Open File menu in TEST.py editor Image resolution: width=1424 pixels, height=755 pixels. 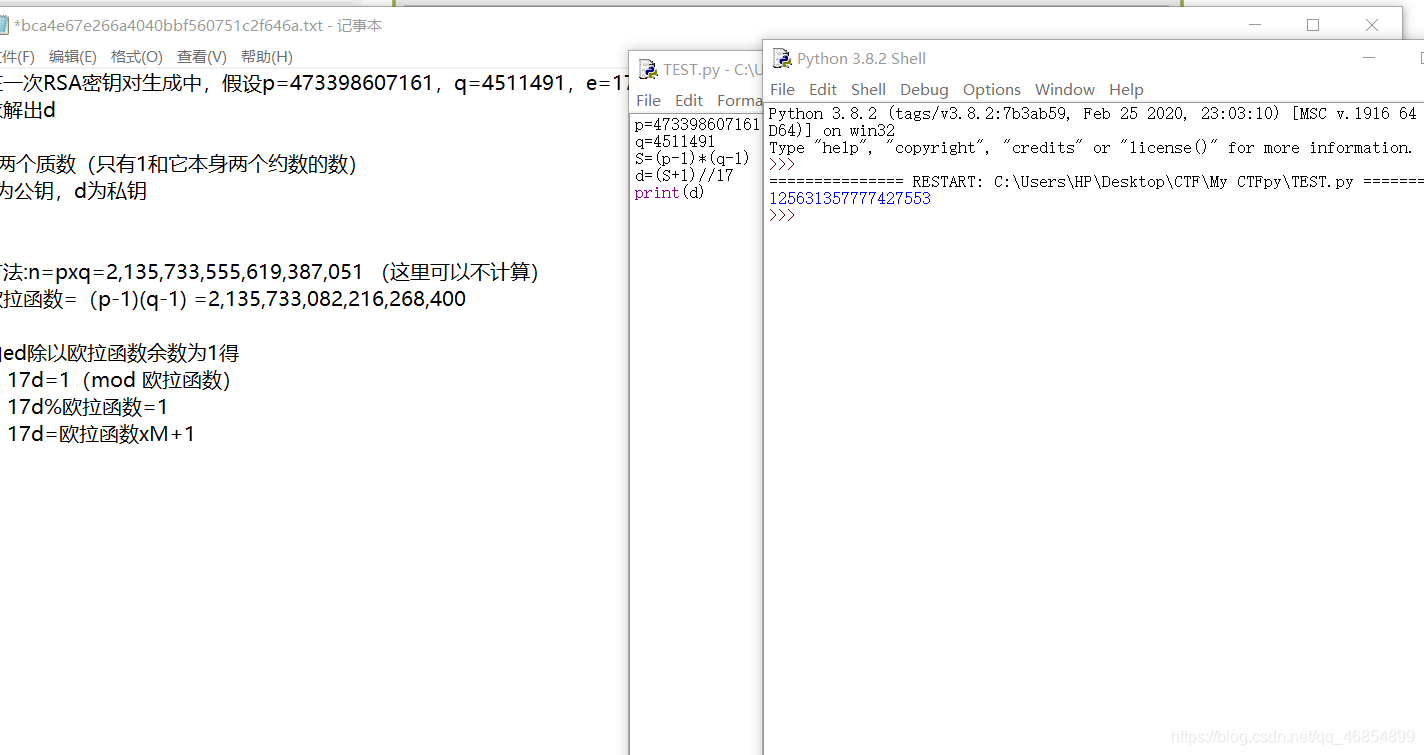pyautogui.click(x=648, y=100)
